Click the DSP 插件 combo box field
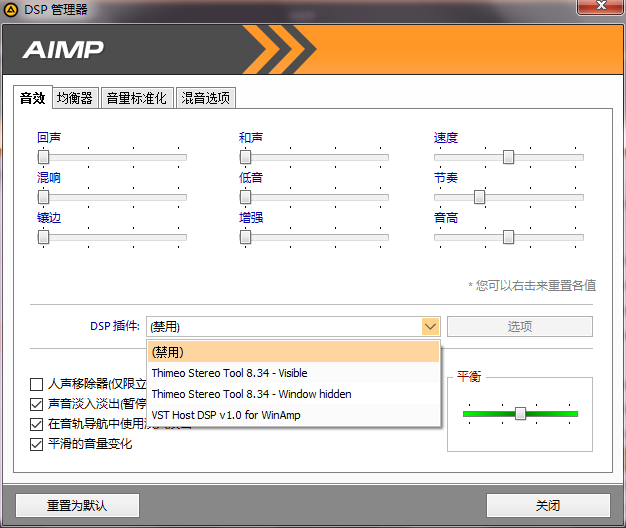 [293, 326]
